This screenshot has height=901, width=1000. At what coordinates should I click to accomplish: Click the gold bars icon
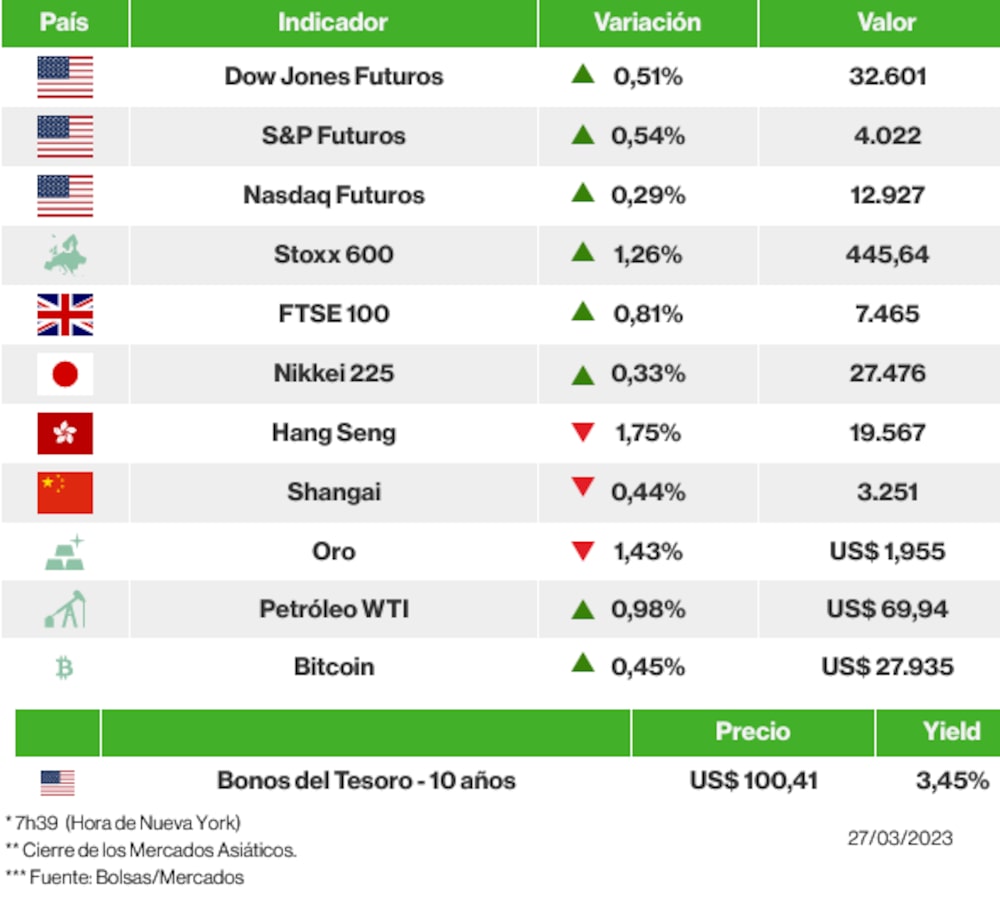point(65,552)
